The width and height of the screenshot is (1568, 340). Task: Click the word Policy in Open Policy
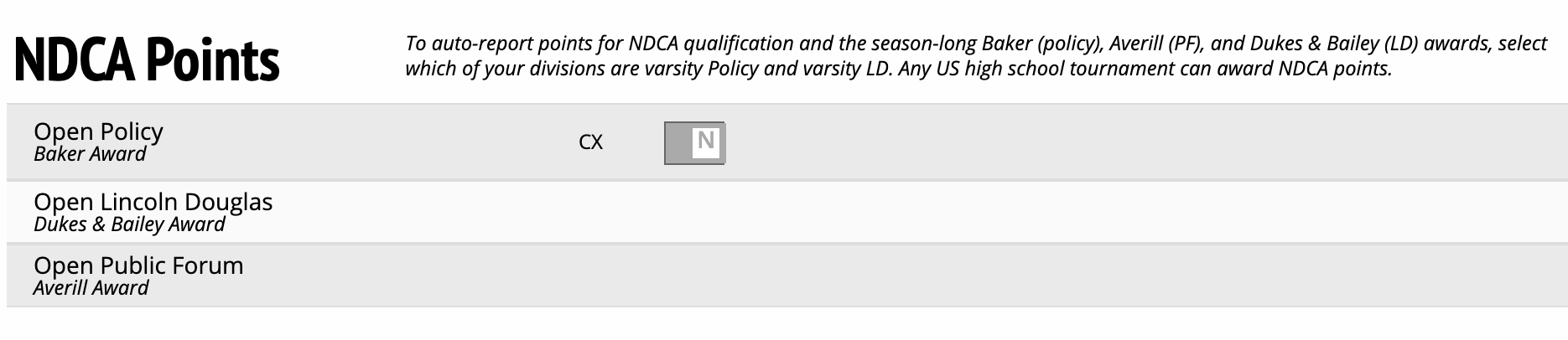pos(131,131)
